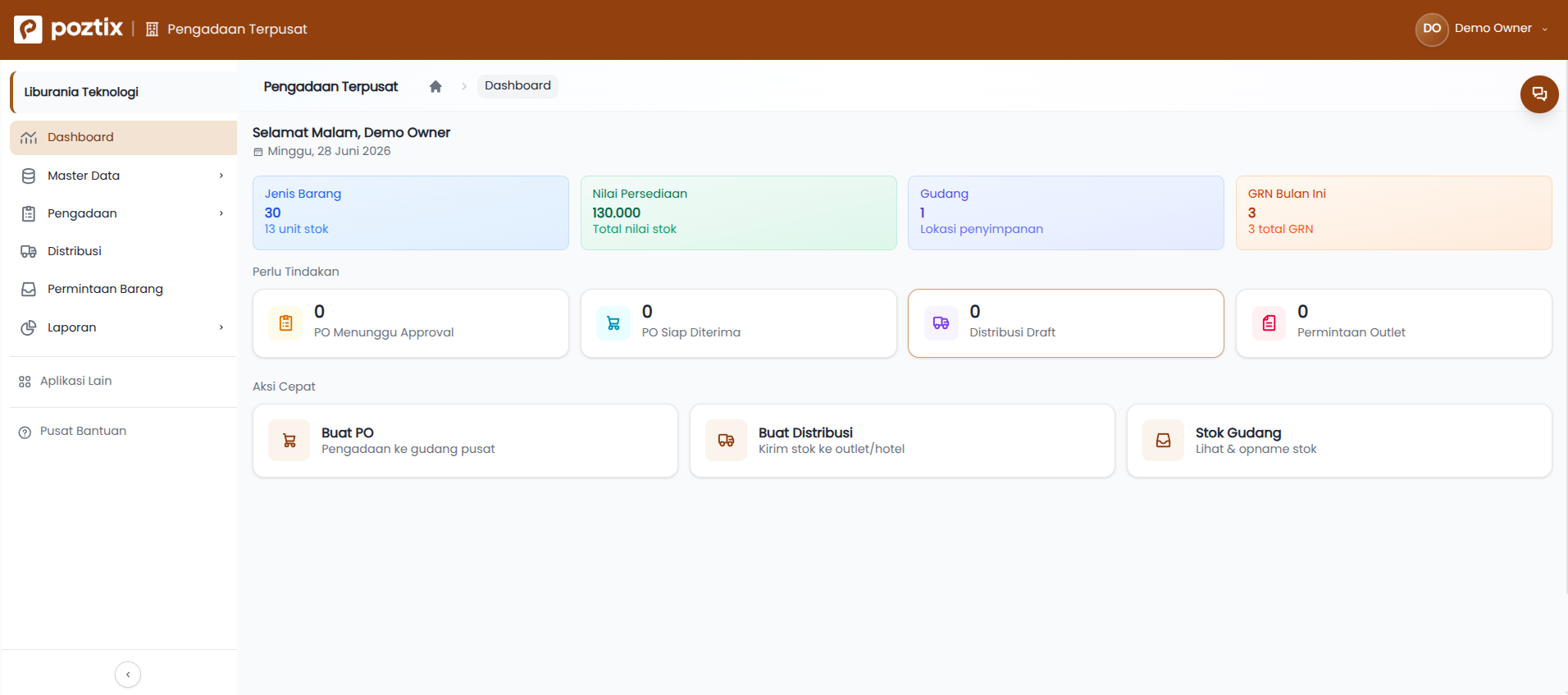This screenshot has height=695, width=1568.
Task: Click the Buat PO quick action
Action: pos(465,441)
